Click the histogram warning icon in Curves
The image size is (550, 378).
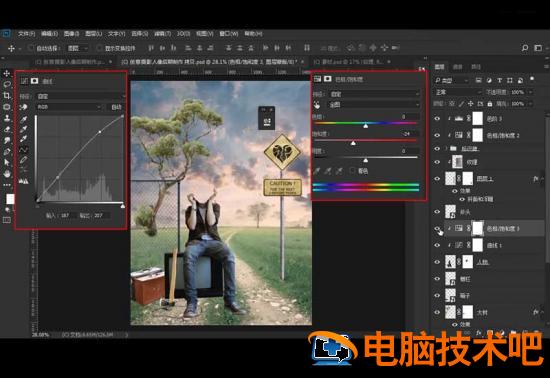tap(24, 181)
